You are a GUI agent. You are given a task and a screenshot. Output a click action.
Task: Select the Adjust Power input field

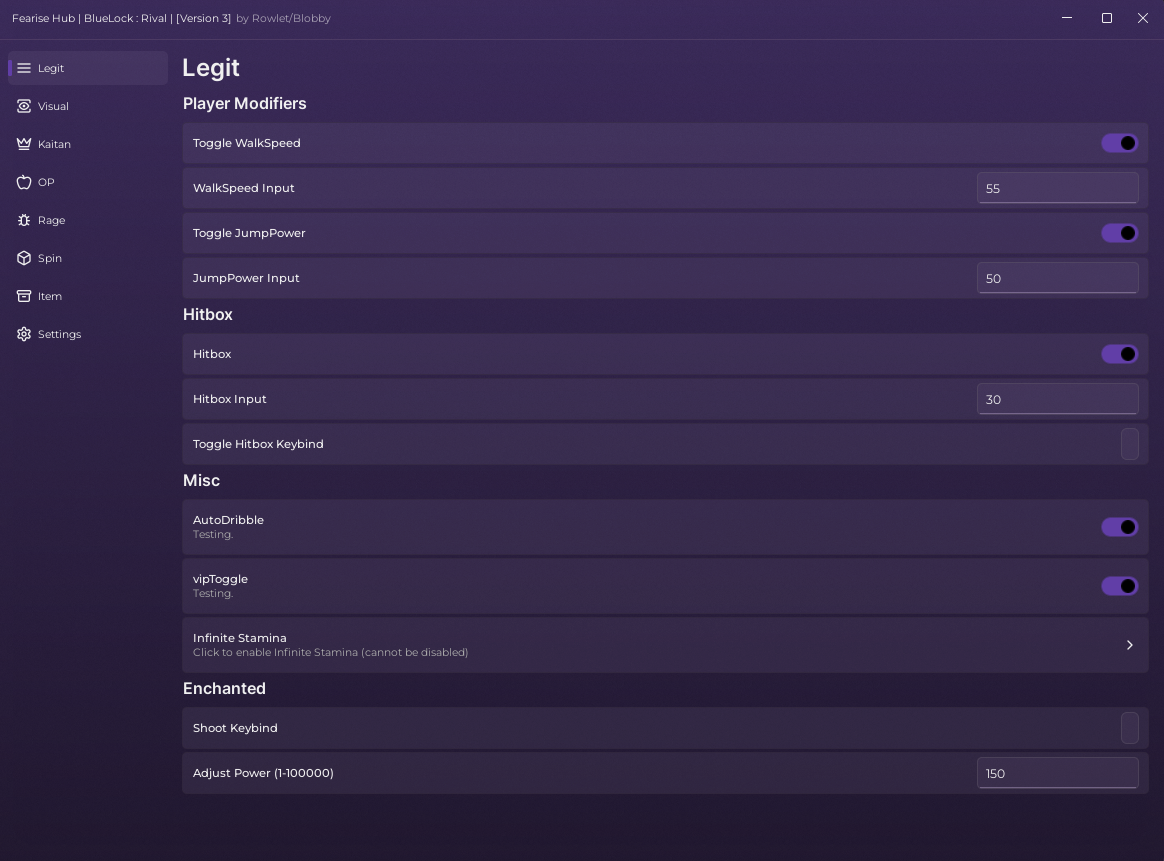(1057, 773)
